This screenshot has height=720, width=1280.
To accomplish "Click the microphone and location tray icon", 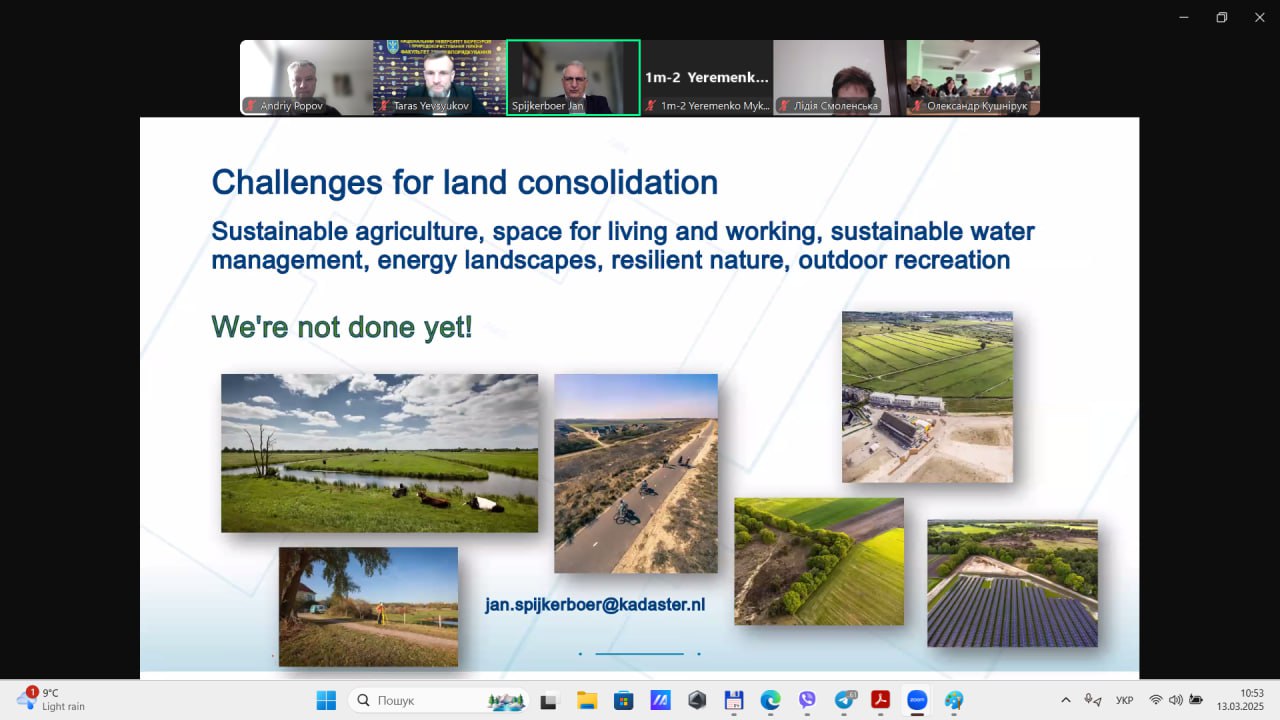I will click(1093, 700).
